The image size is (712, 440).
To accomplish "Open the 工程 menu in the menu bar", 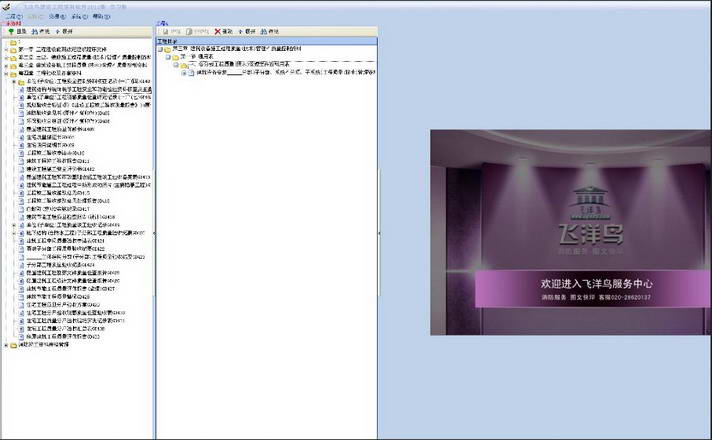I will click(x=13, y=16).
